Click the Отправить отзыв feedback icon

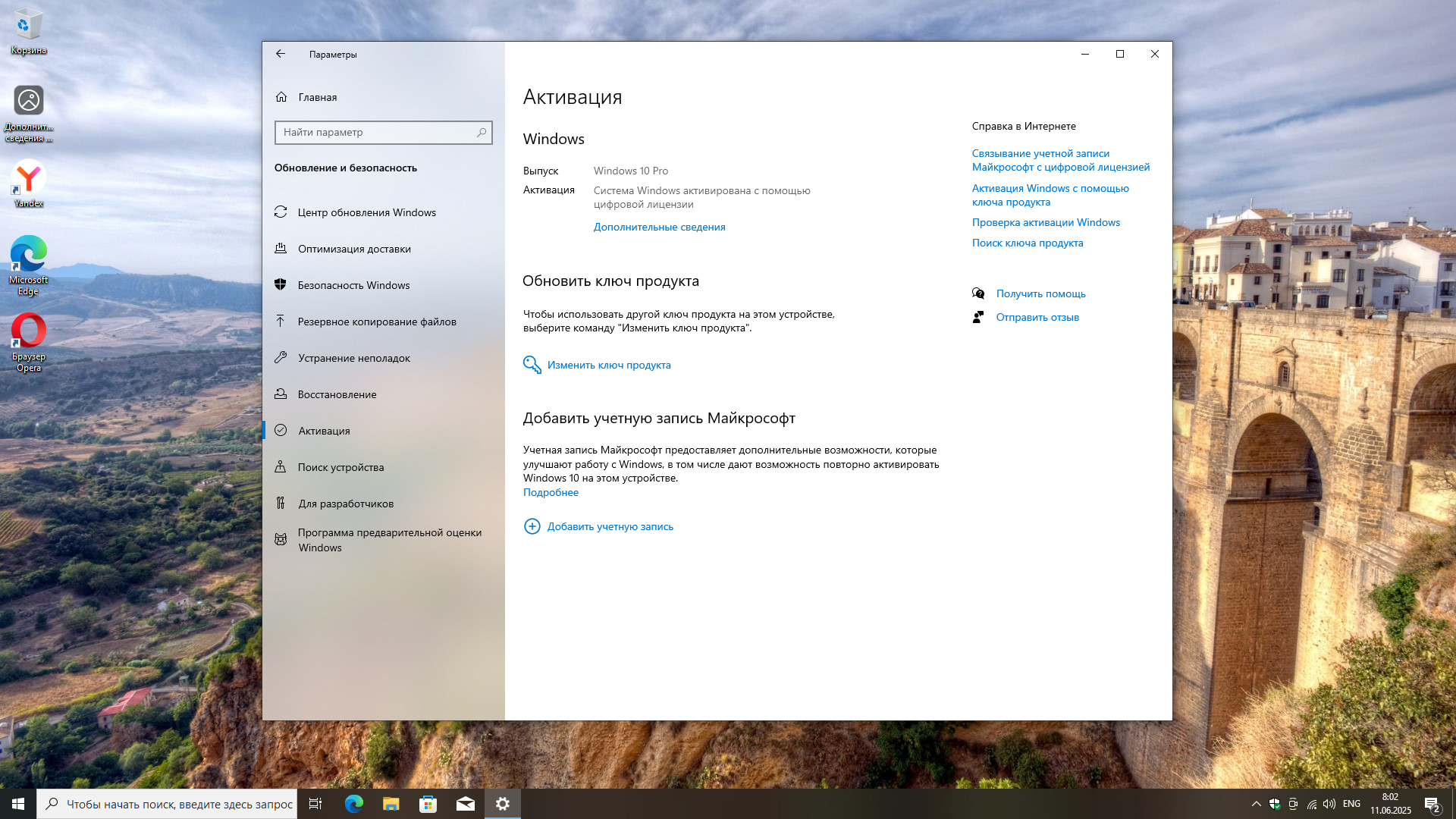point(978,317)
